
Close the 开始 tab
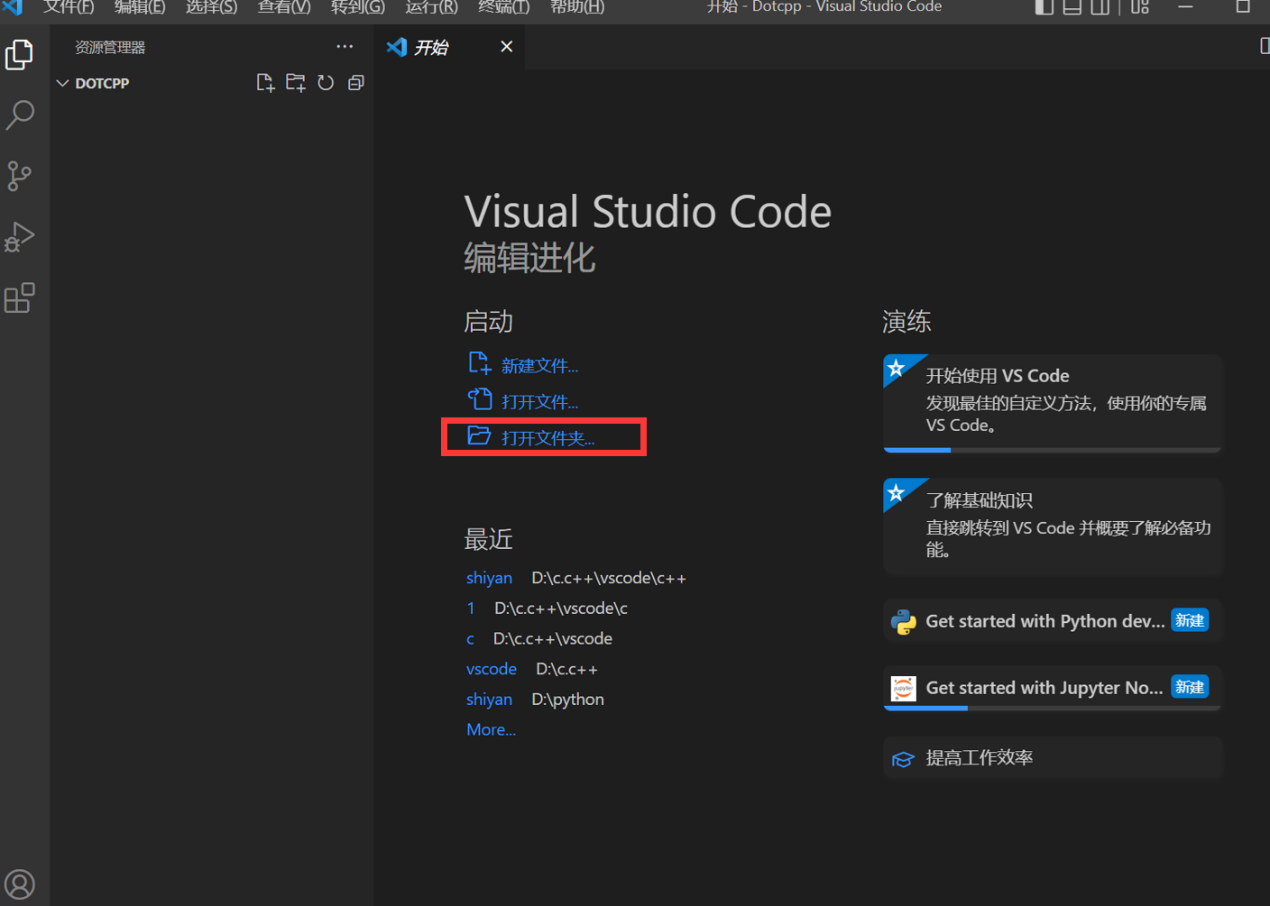(507, 47)
